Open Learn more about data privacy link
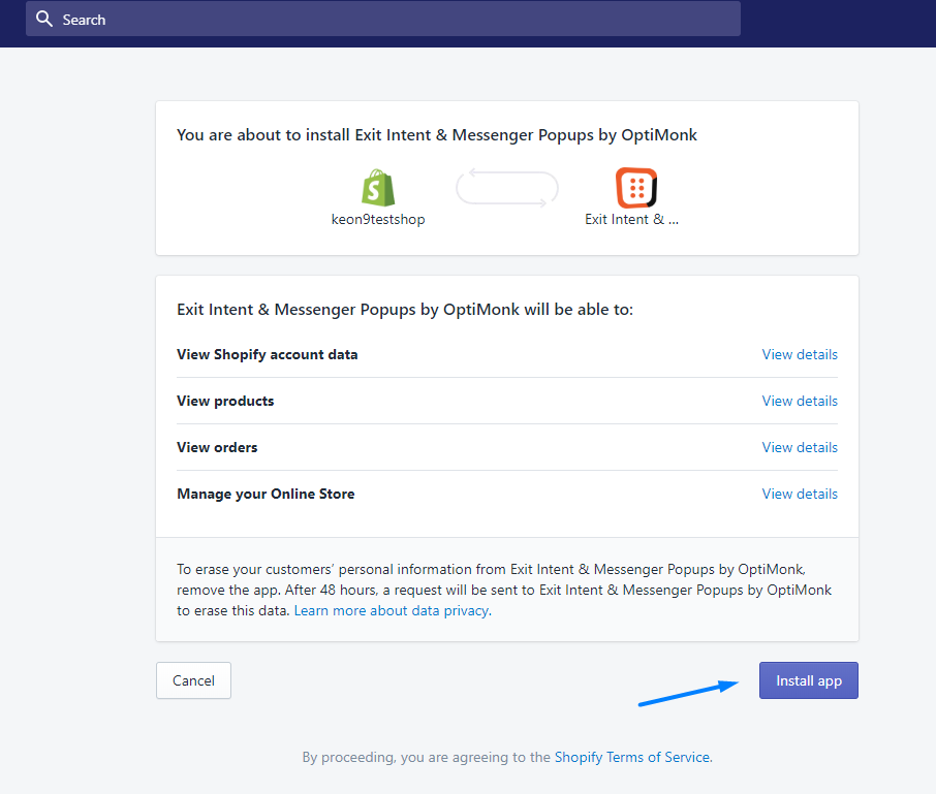The width and height of the screenshot is (936, 794). coord(391,610)
